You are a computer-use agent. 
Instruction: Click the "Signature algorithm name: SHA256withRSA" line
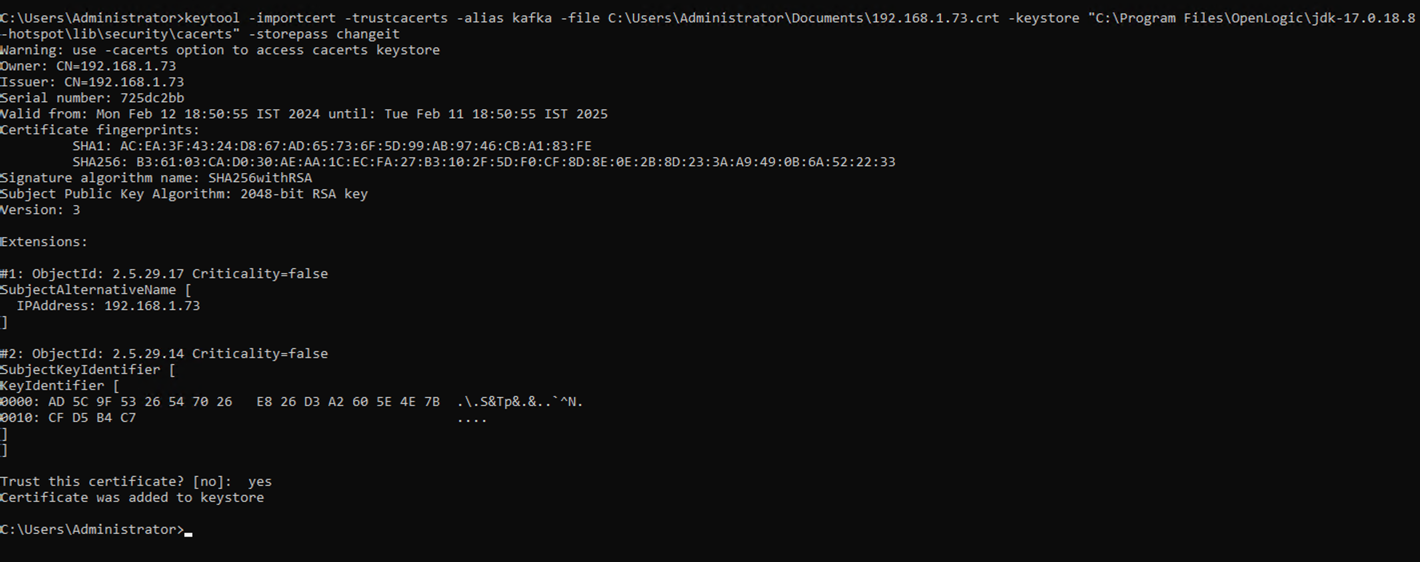(156, 178)
